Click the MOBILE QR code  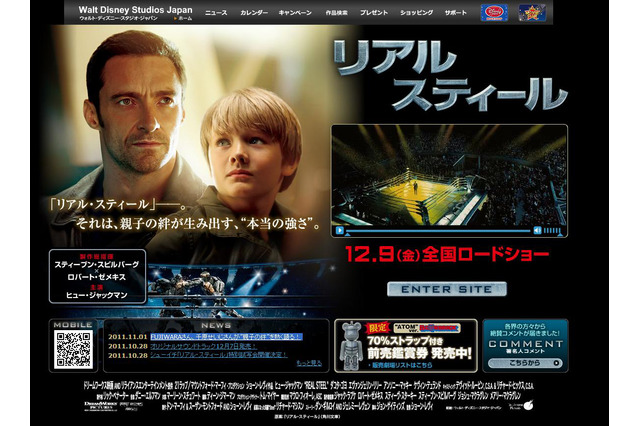73,350
